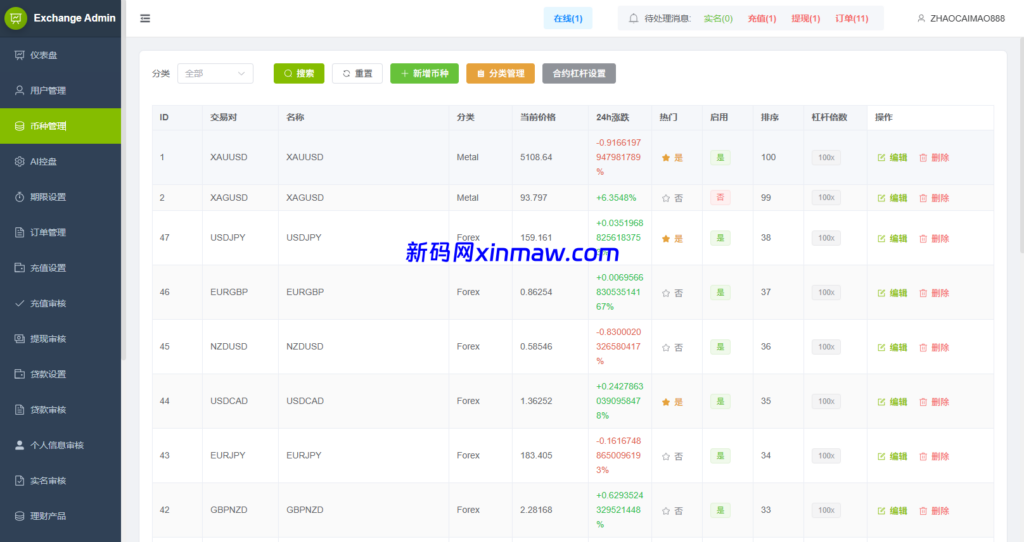Click the 新增币种 add currency button
The width and height of the screenshot is (1024, 542).
tap(424, 73)
